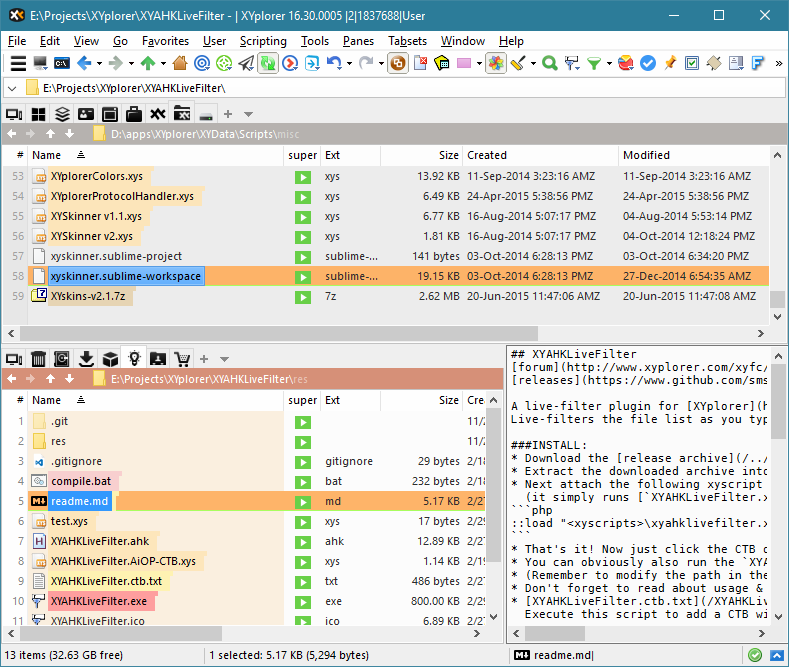Select the XYAHKLiveFilter.exe file
Screen dimensions: 789x667
pyautogui.click(x=98, y=601)
